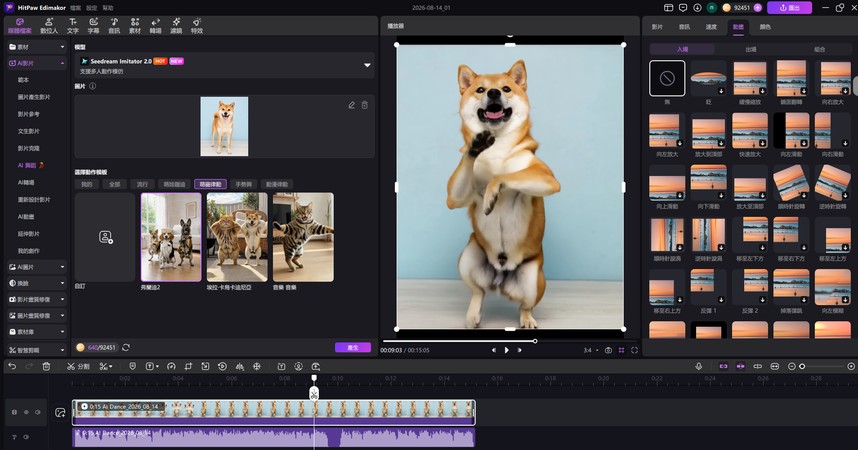This screenshot has height=450, width=858.
Task: Open fullscreen preview in the player
Action: pyautogui.click(x=634, y=350)
